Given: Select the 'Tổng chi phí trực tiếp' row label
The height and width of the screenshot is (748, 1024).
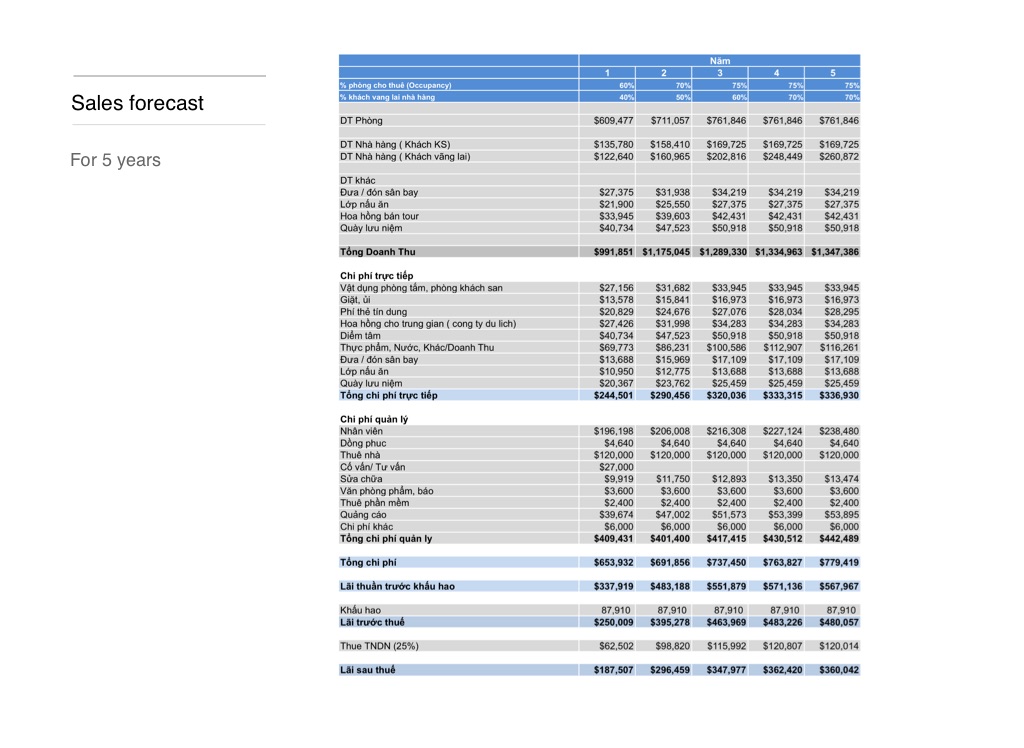Looking at the screenshot, I should 388,395.
